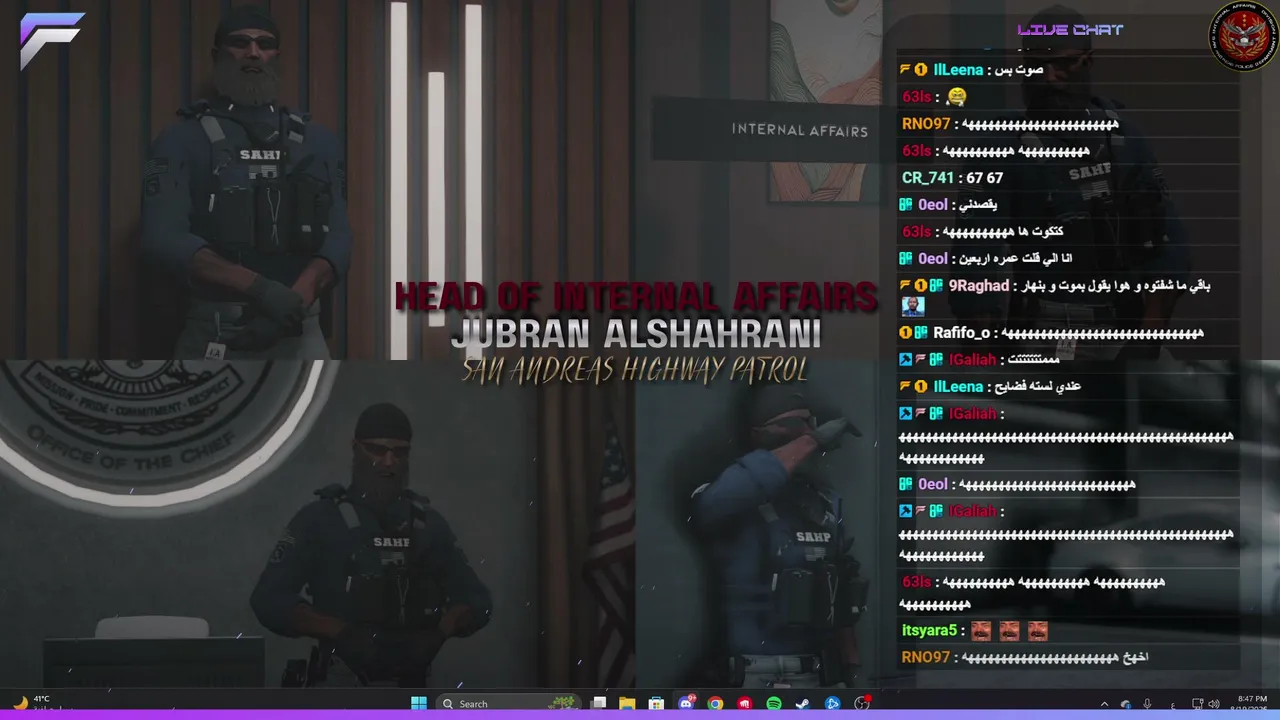1280x720 pixels.
Task: Select username 9Raghad in chat
Action: click(979, 286)
